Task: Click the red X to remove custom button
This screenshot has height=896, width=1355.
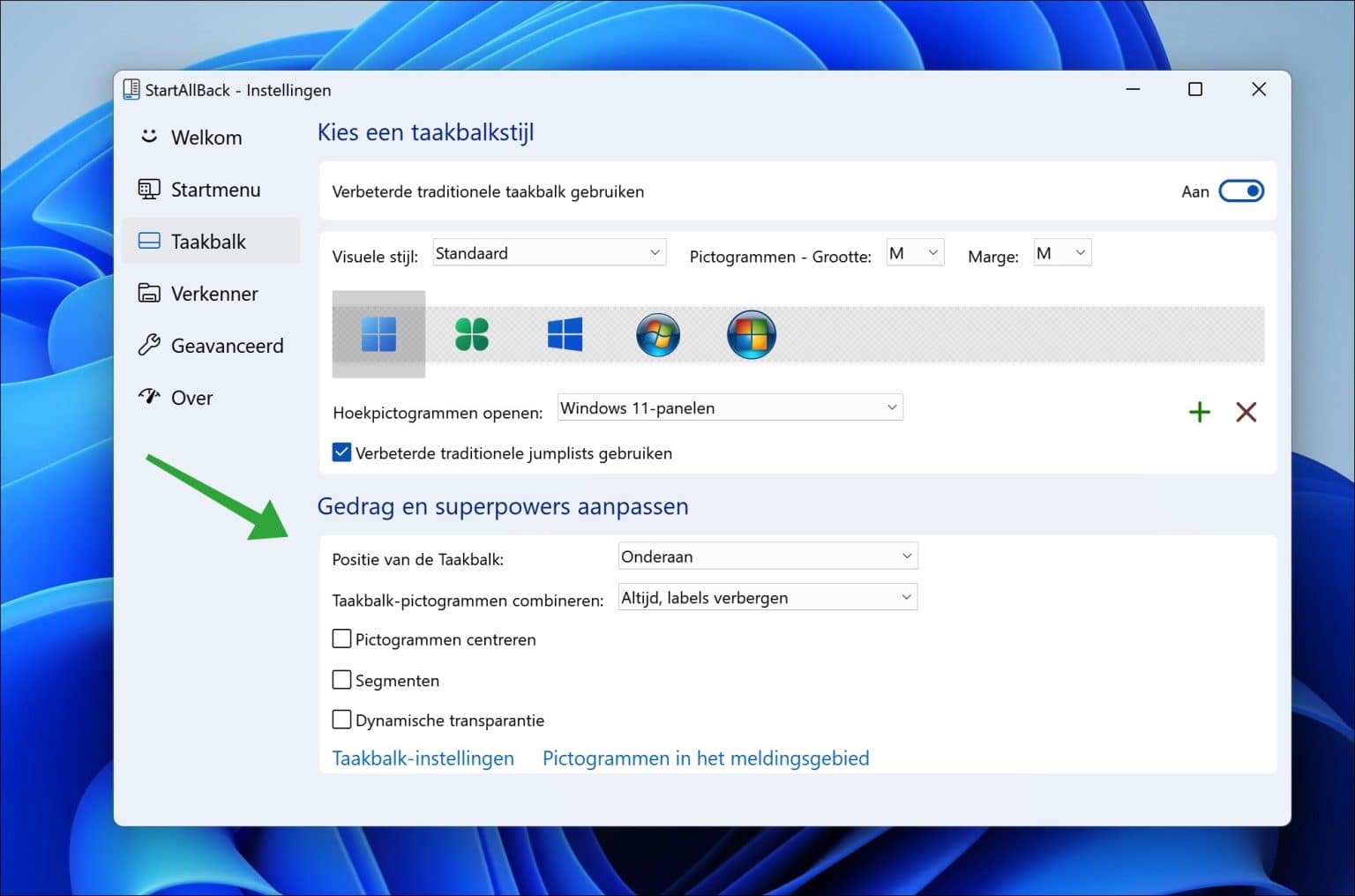Action: coord(1245,412)
